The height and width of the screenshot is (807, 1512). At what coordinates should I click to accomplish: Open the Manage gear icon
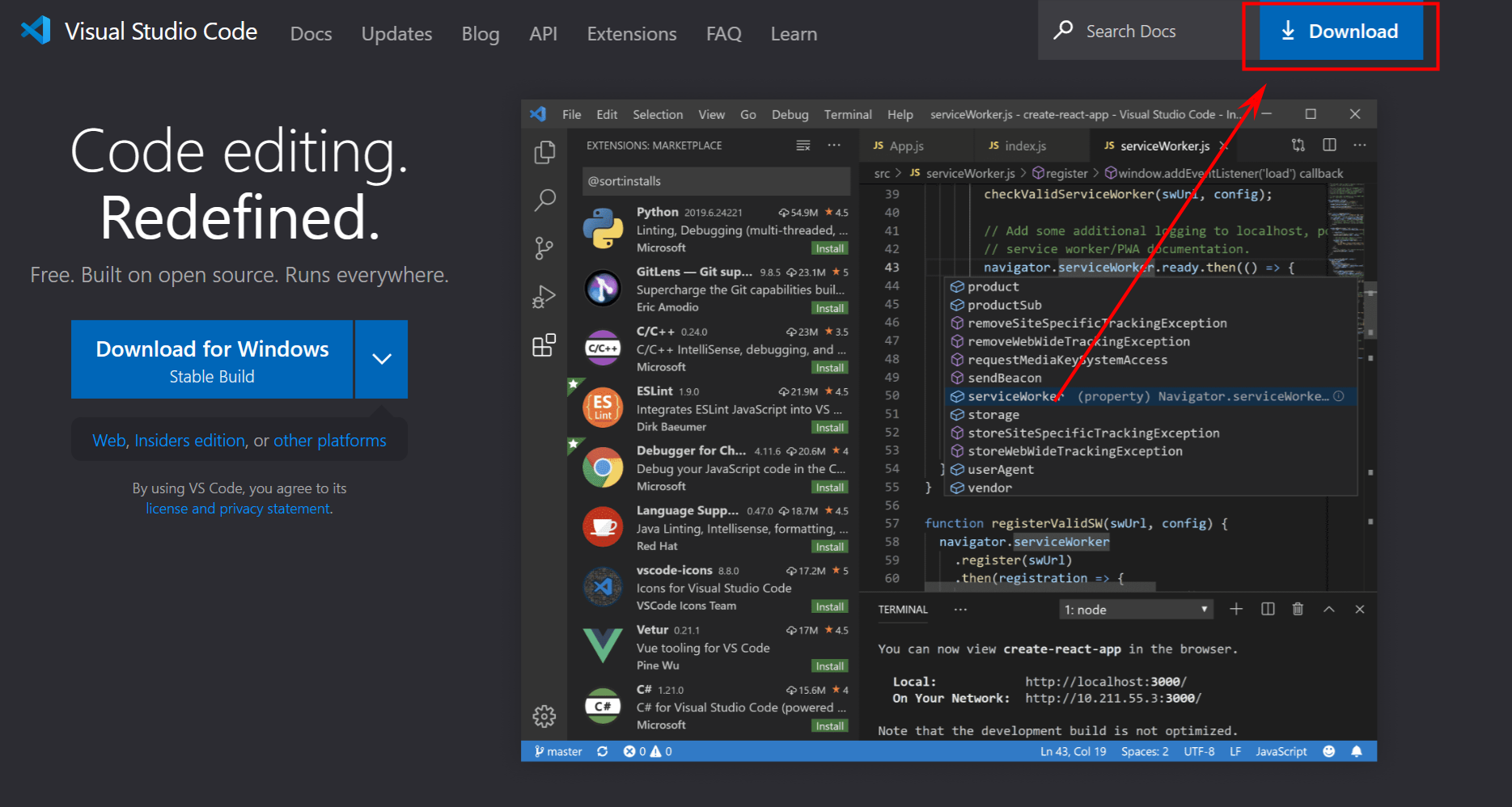[544, 716]
